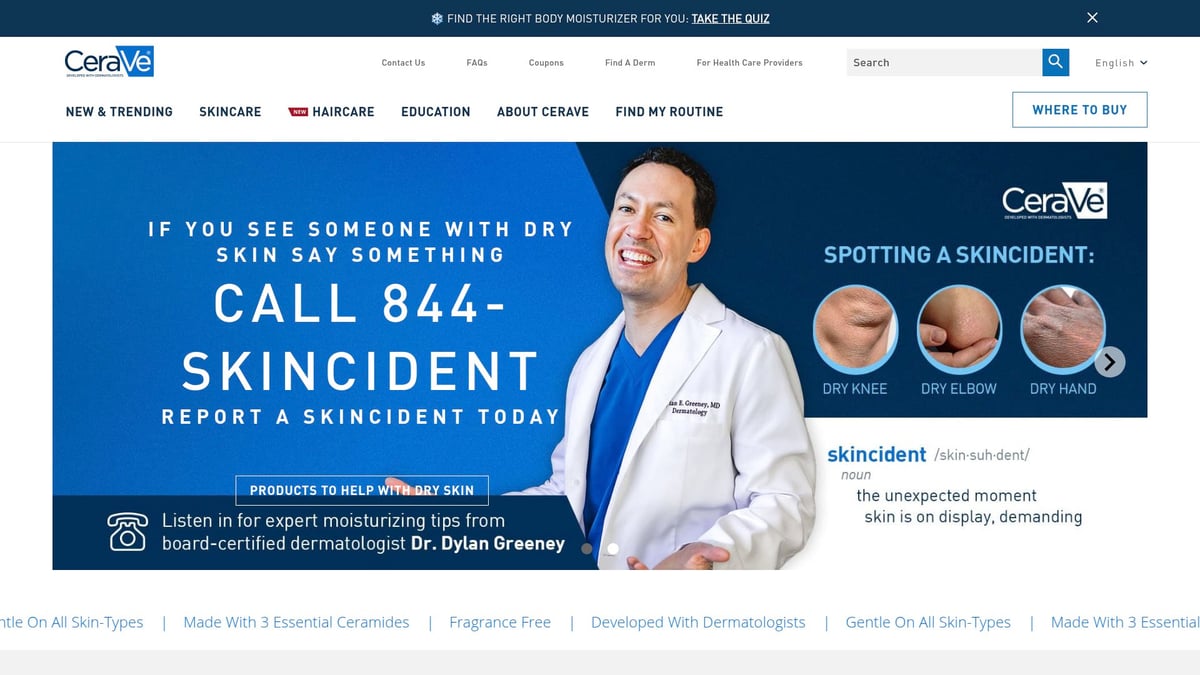Follow the Take The Quiz link

731,18
